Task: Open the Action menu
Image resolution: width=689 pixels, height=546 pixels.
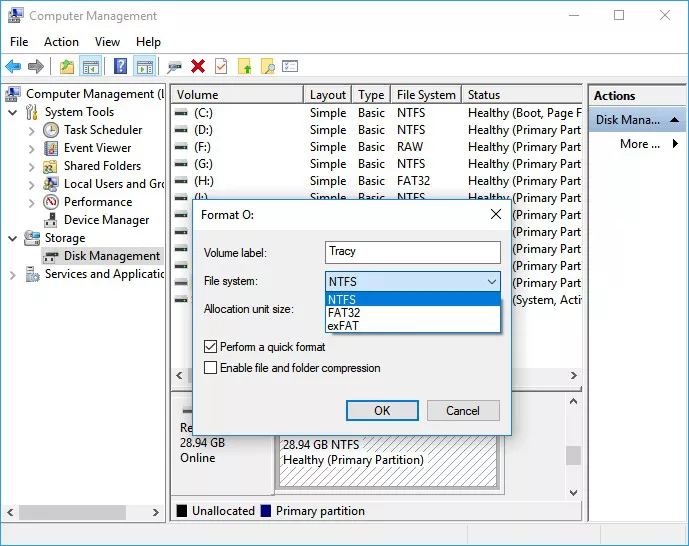Action: tap(61, 42)
